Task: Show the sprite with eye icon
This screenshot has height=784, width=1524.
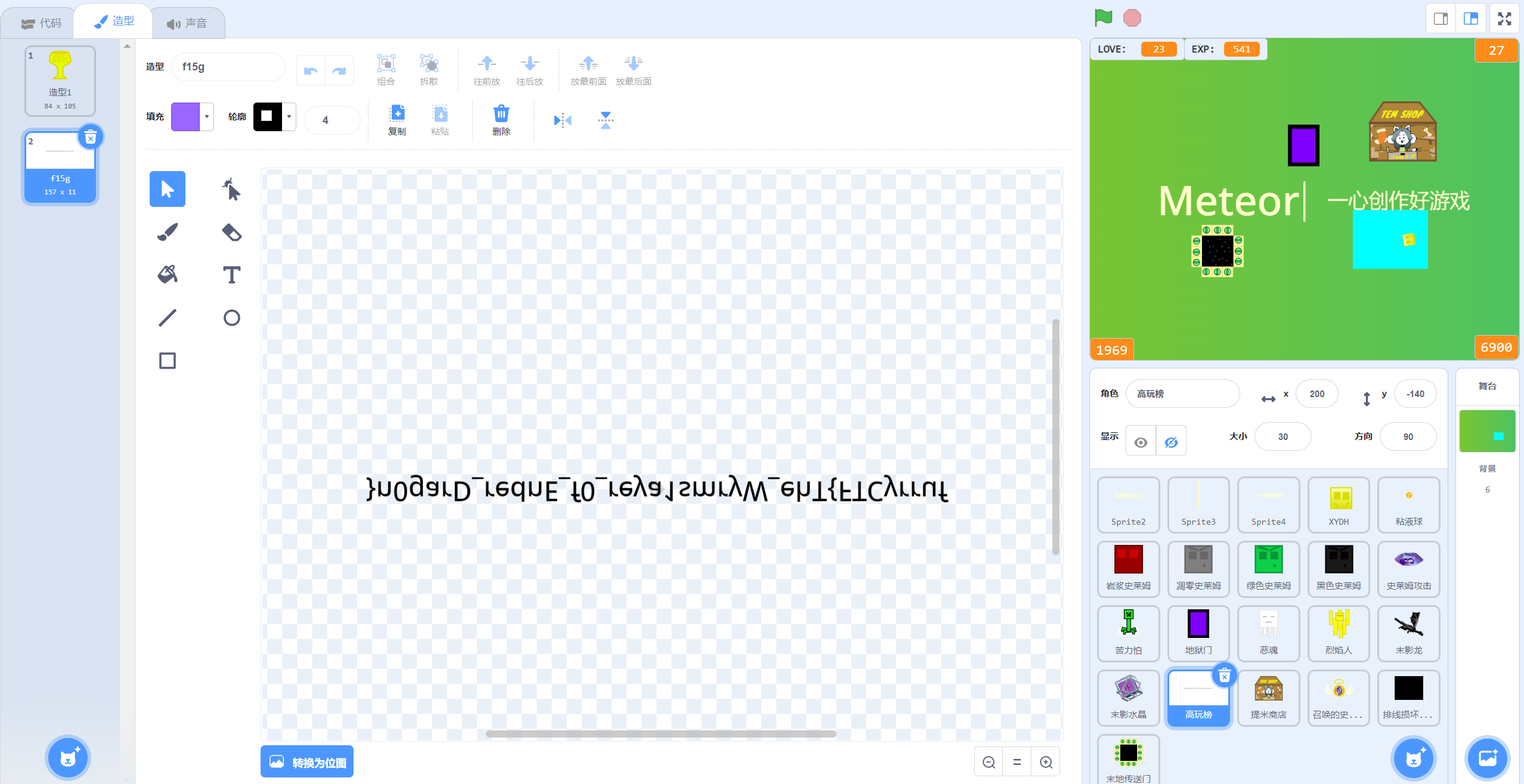Action: [1141, 442]
